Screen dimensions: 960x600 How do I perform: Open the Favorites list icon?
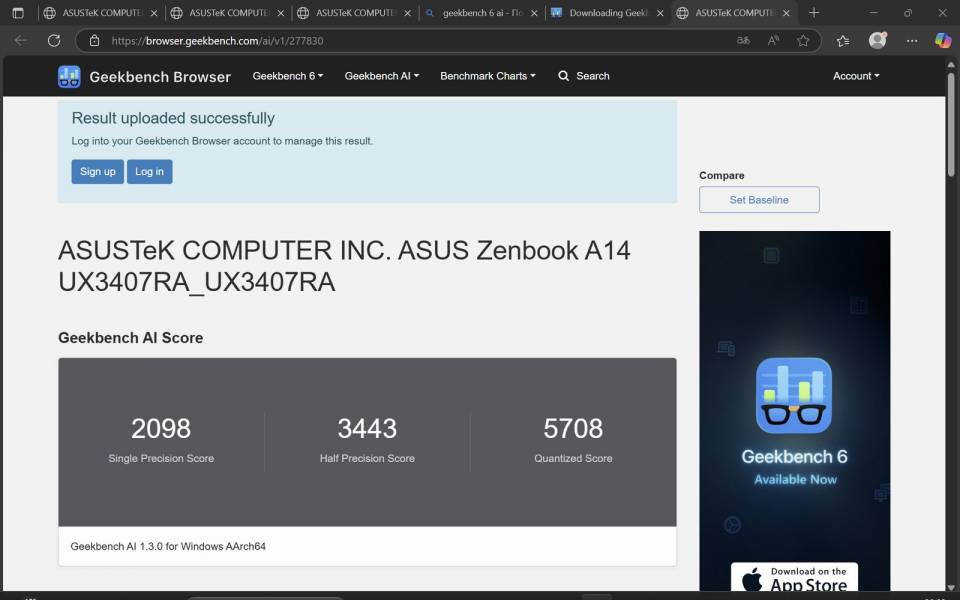[x=843, y=40]
